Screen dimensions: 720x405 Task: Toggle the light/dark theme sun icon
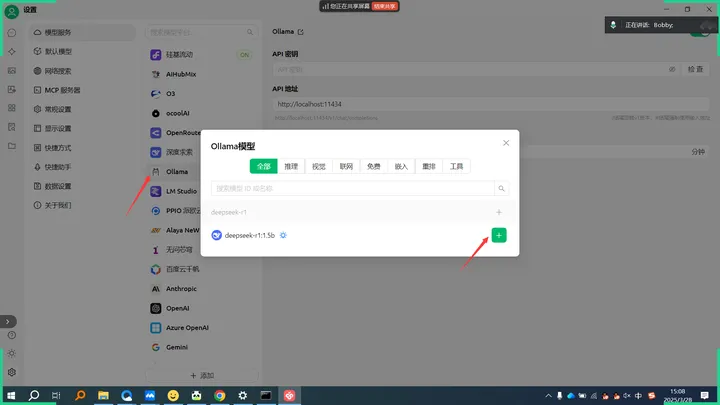(12, 354)
